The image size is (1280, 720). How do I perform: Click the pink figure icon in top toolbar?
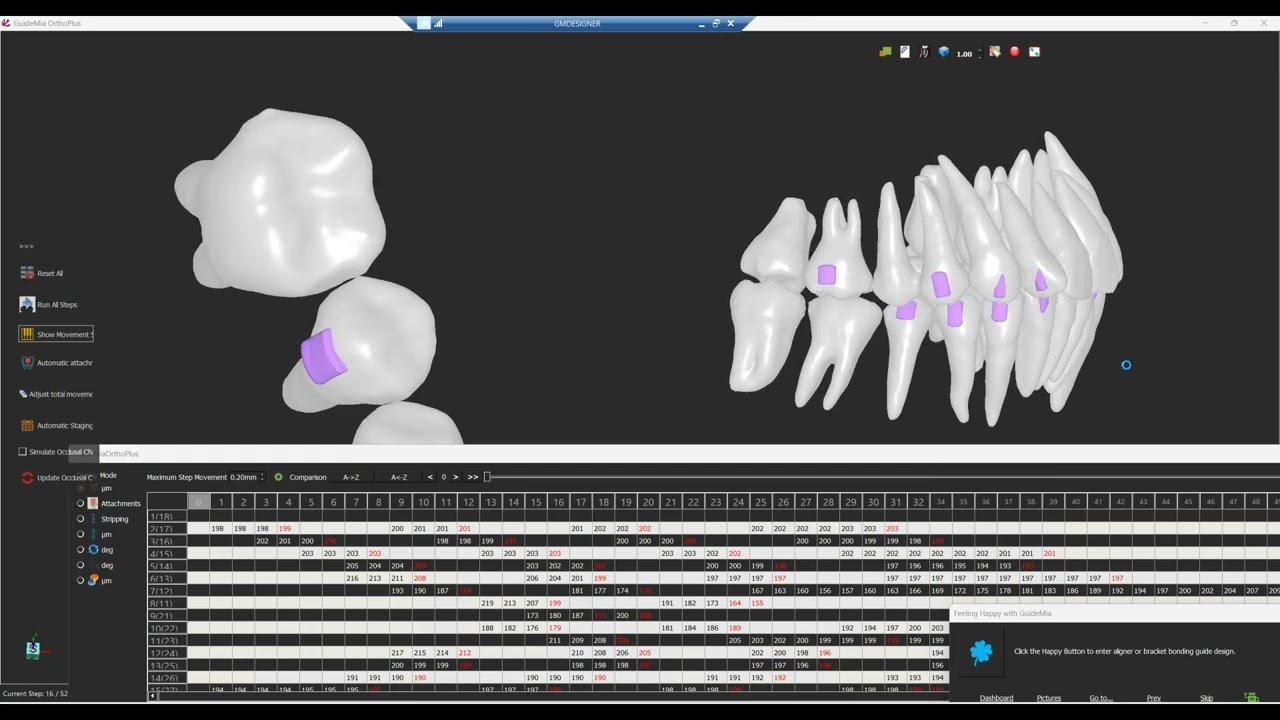(924, 52)
